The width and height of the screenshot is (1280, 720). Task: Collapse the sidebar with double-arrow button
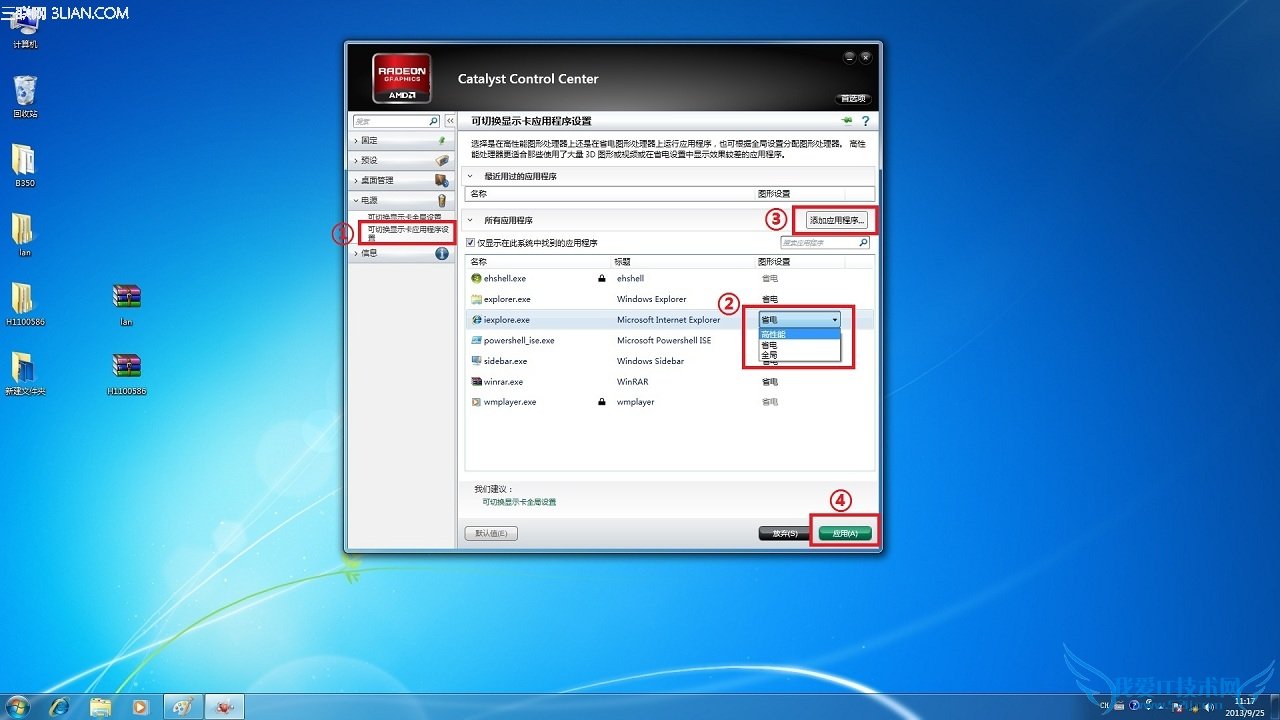450,121
